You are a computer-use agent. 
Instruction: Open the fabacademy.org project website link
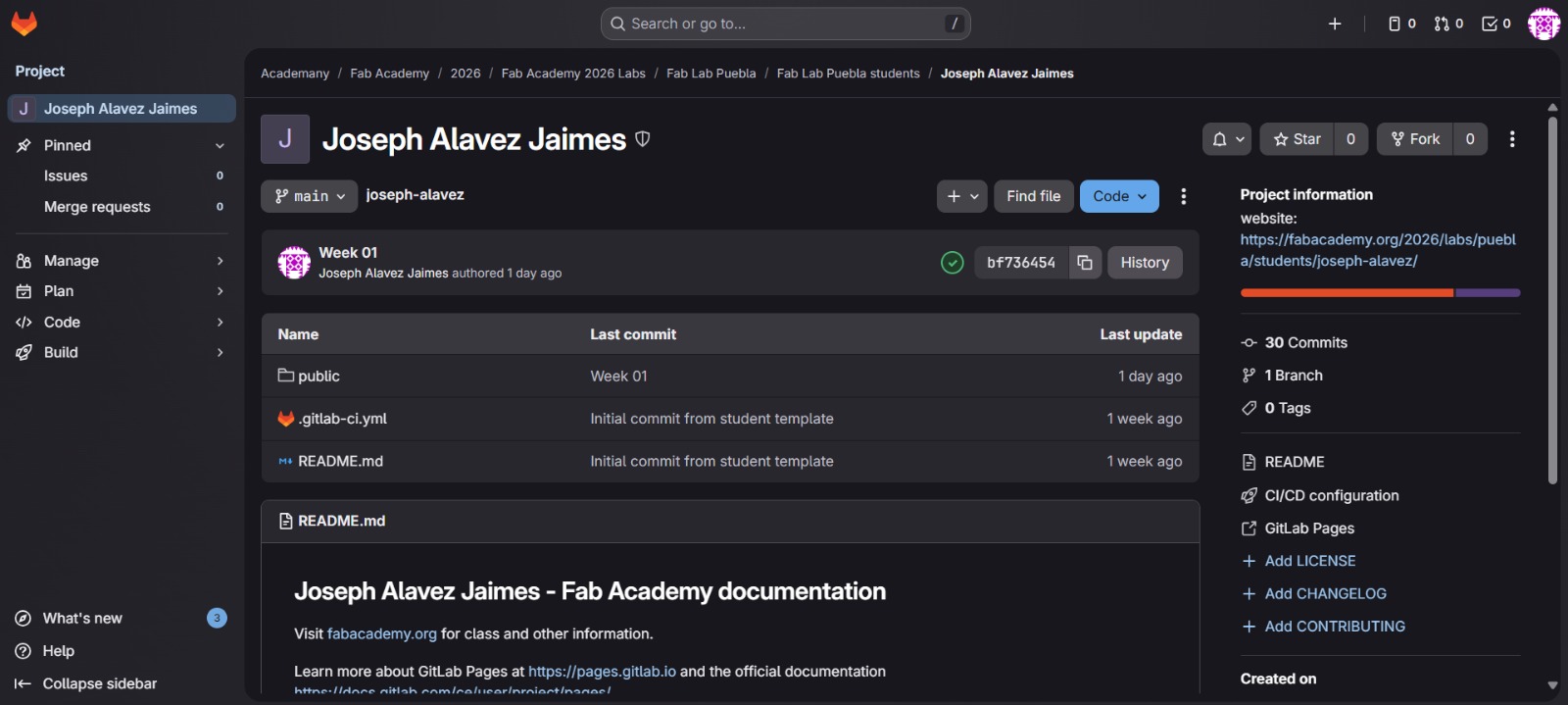(1377, 250)
